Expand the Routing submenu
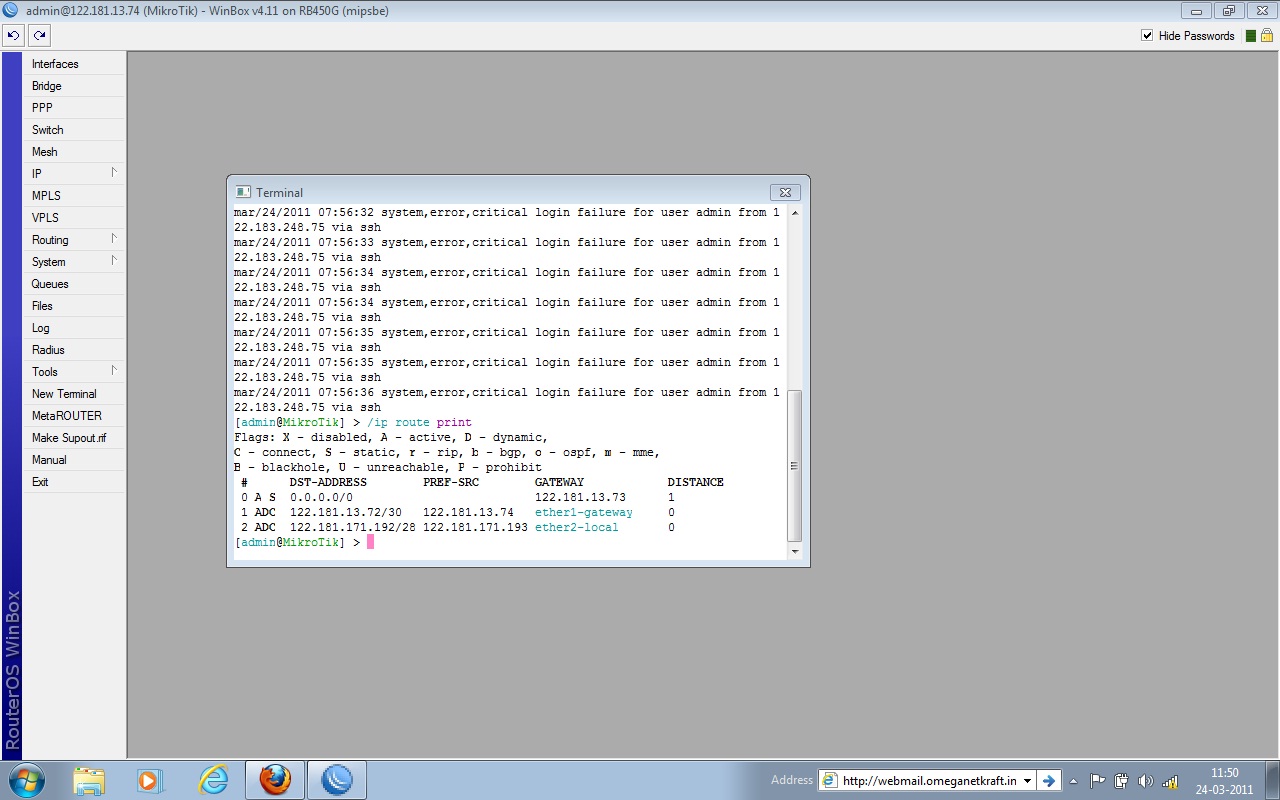Screen dimensions: 1280x800 coord(75,240)
